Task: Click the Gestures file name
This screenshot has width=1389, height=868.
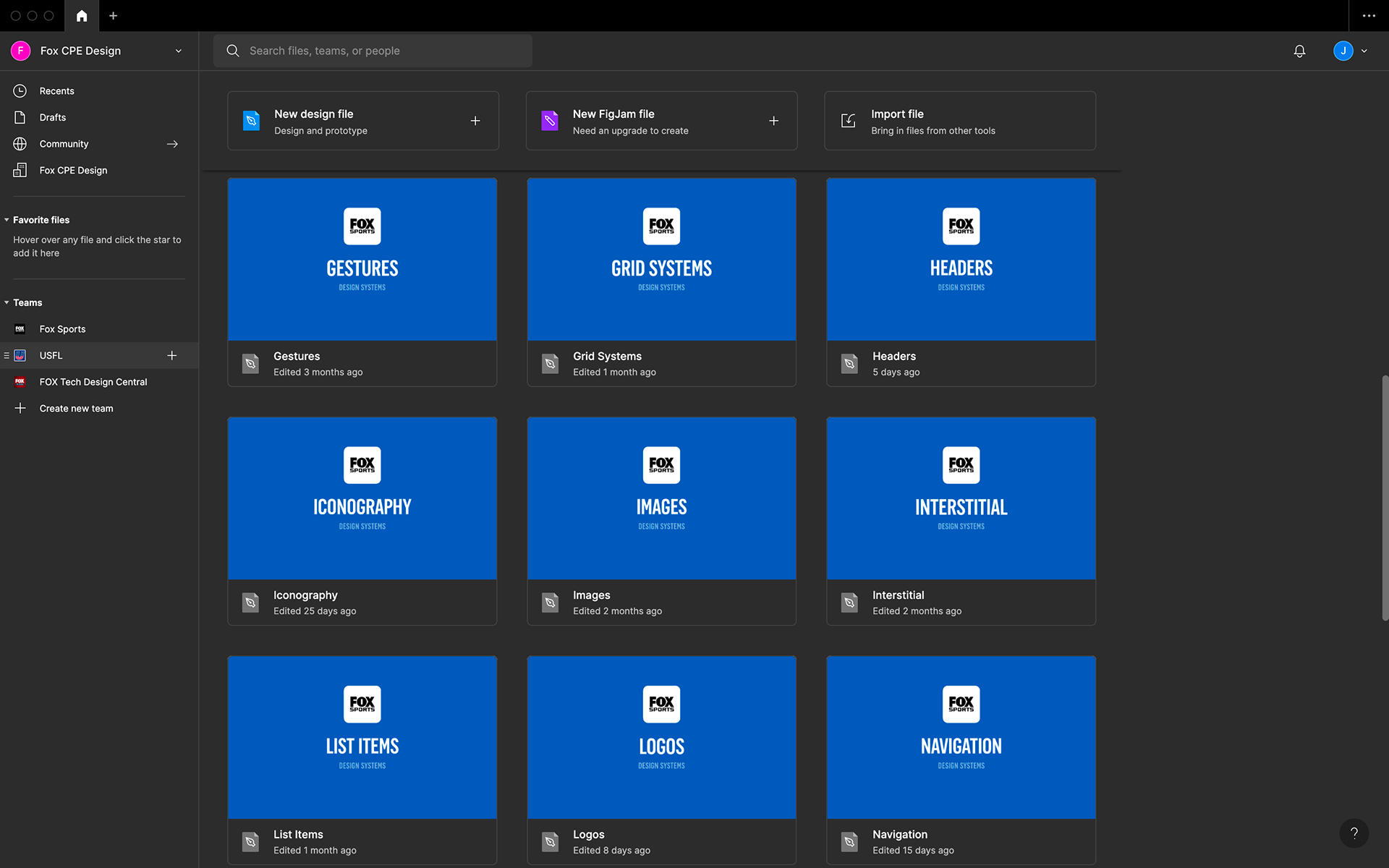Action: 297,356
